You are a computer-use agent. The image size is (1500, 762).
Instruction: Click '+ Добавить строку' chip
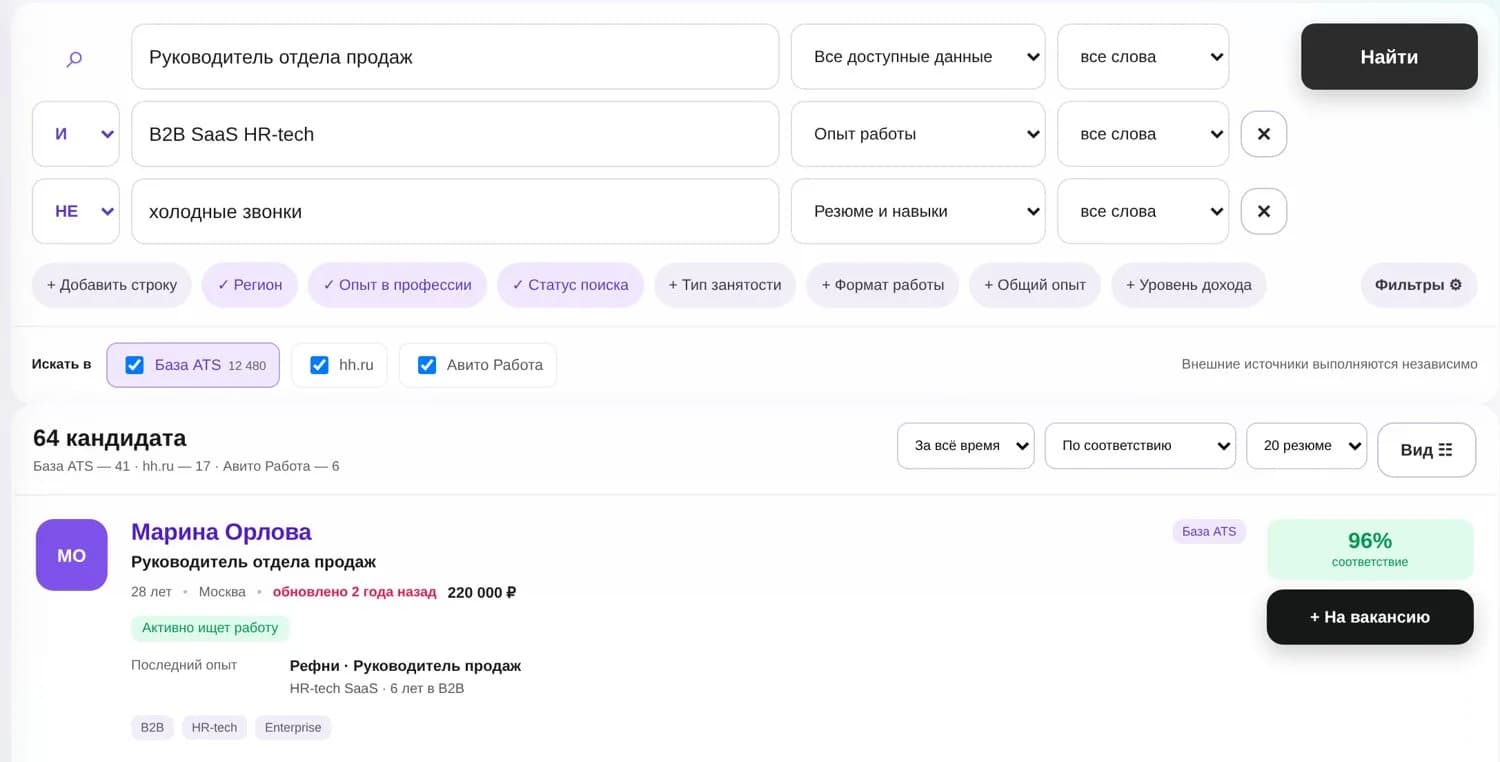click(112, 285)
